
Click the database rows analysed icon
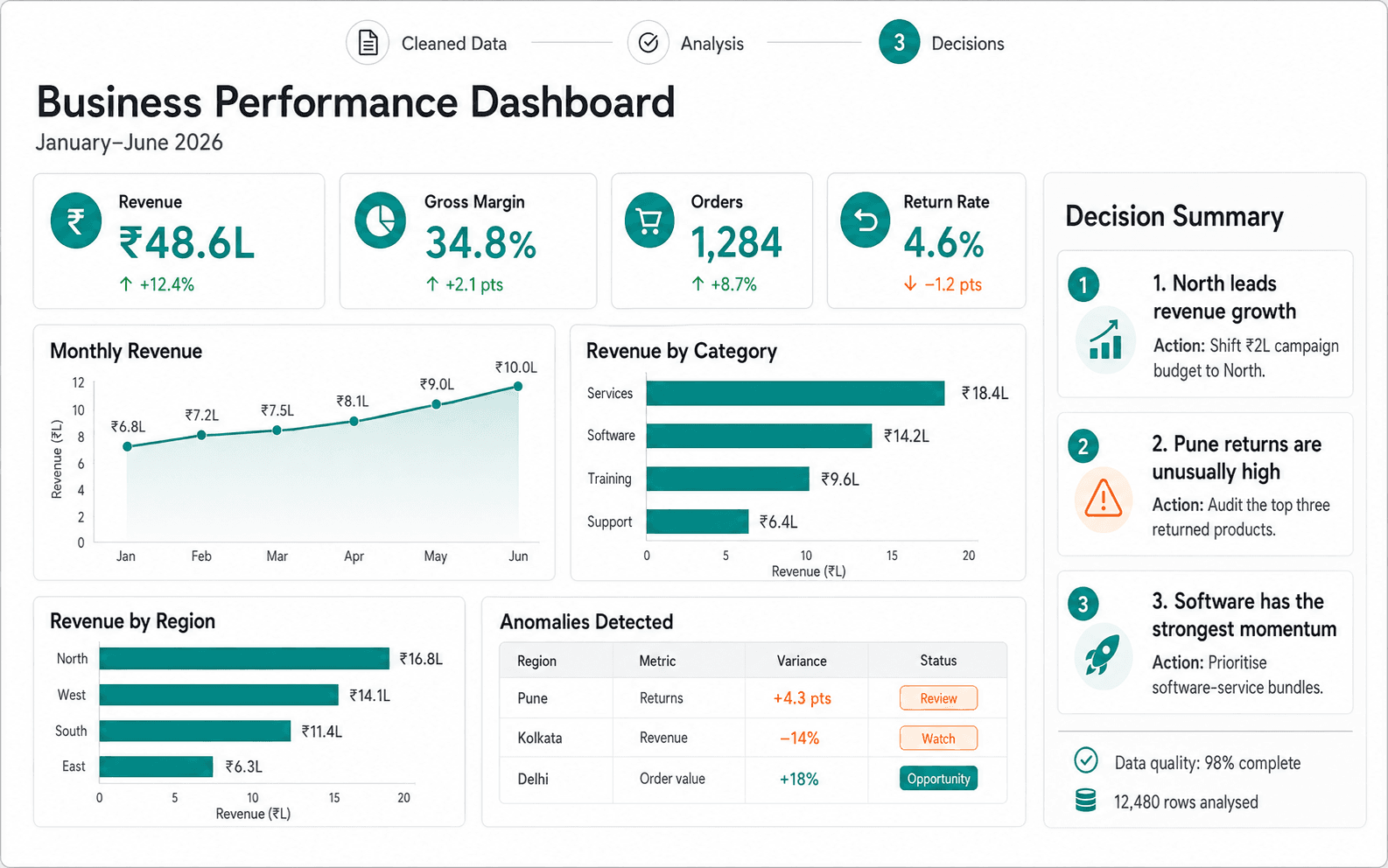pyautogui.click(x=1086, y=800)
